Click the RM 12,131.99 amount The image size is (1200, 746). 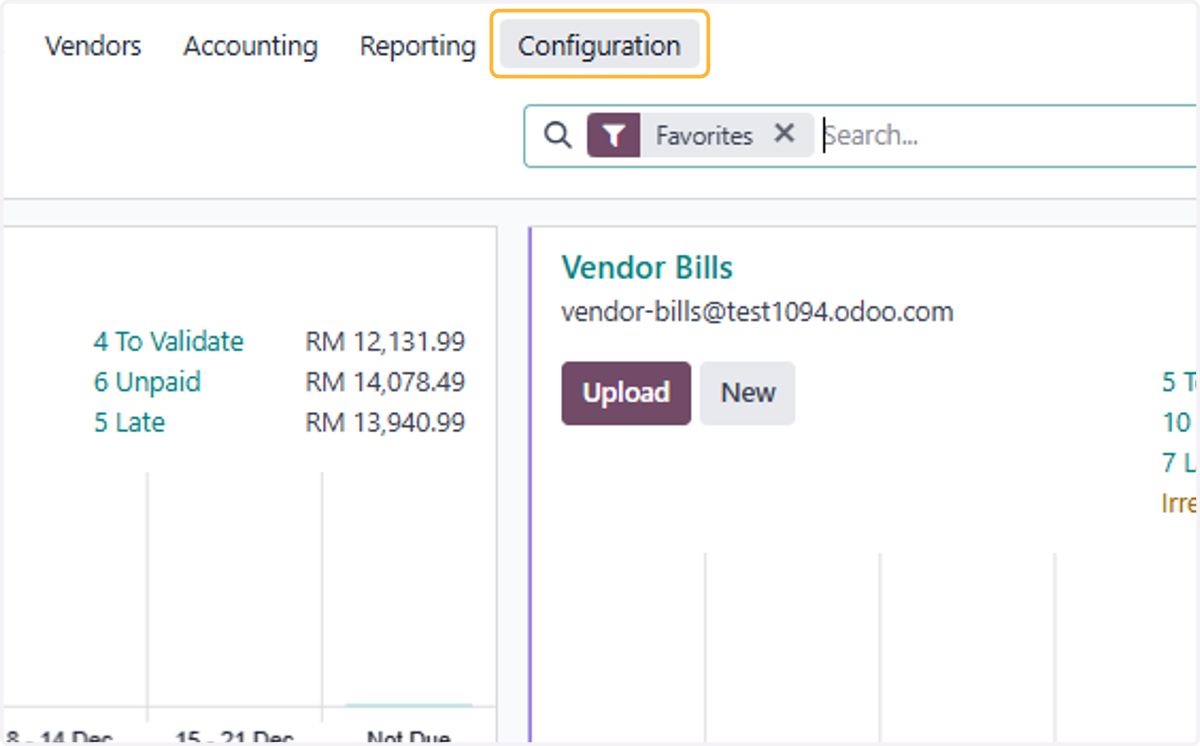(385, 342)
